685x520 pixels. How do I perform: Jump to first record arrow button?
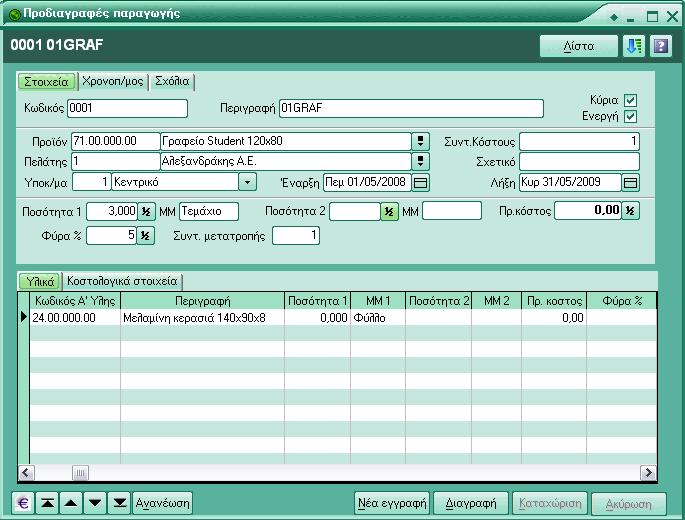tap(48, 503)
